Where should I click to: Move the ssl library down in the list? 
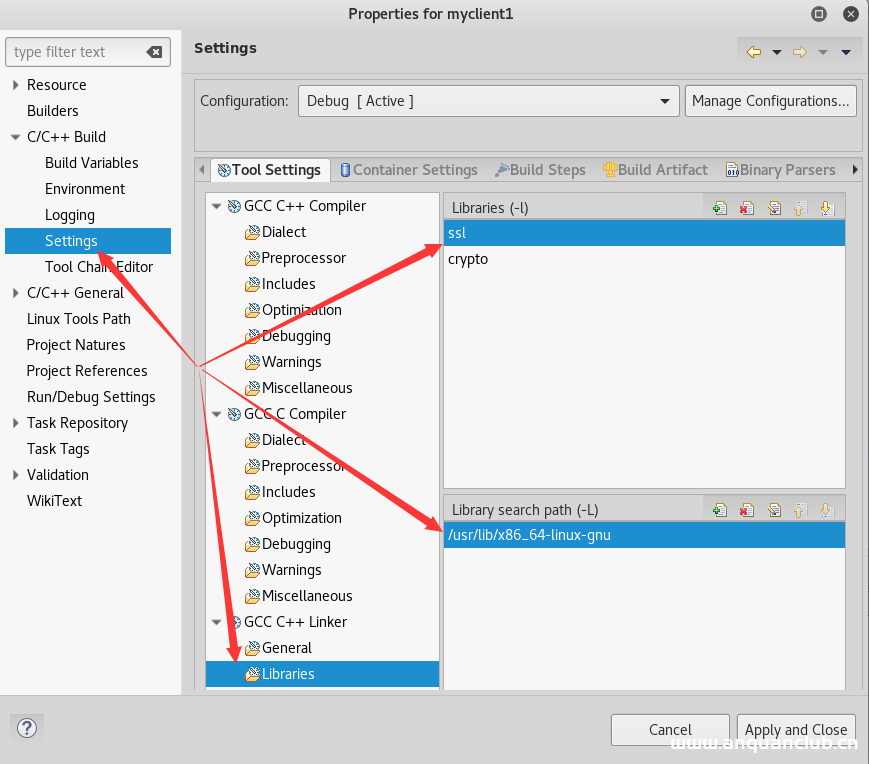click(827, 207)
